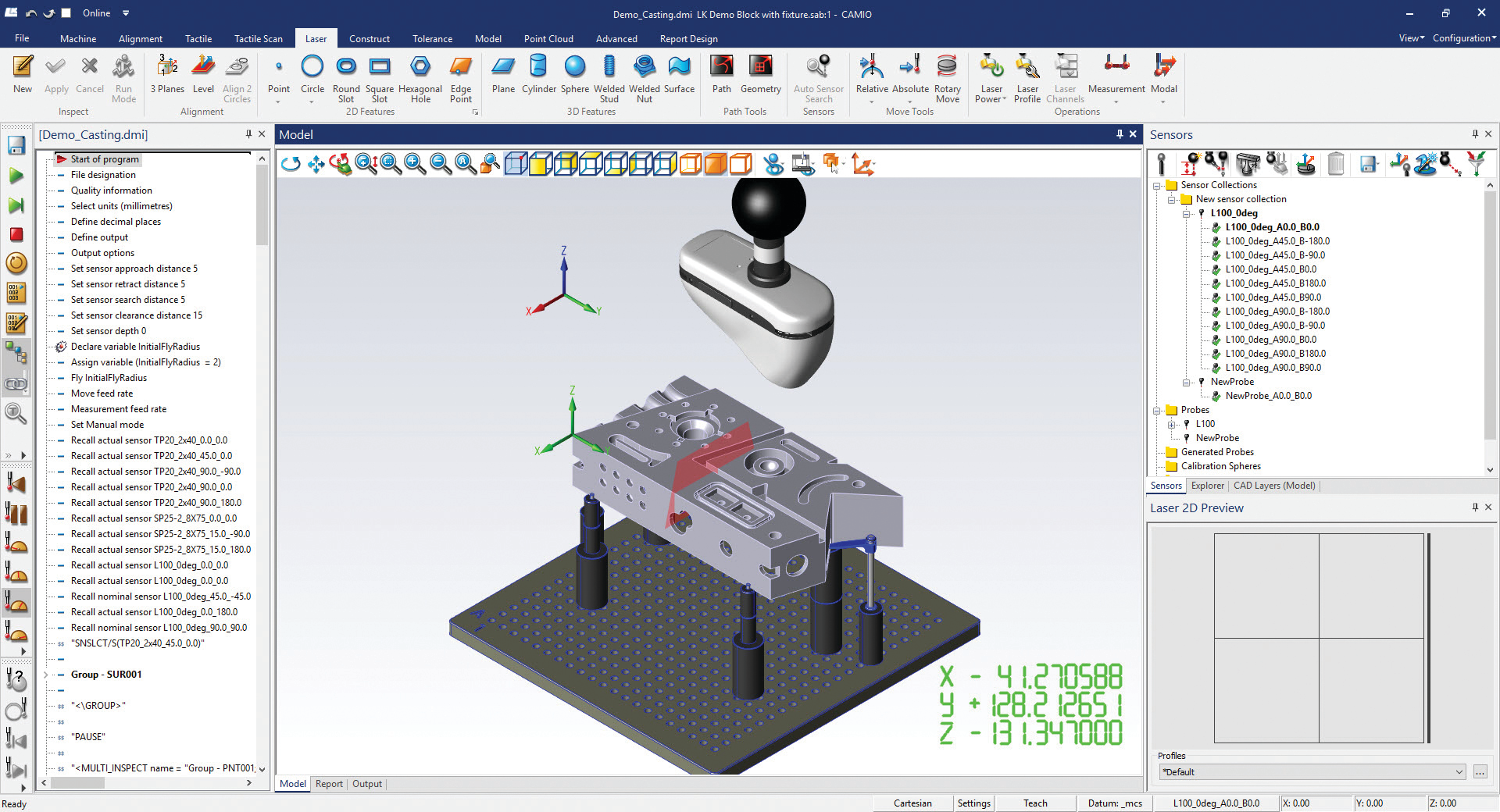The image size is (1500, 812).
Task: Select the Rotary Move tool
Action: [947, 79]
